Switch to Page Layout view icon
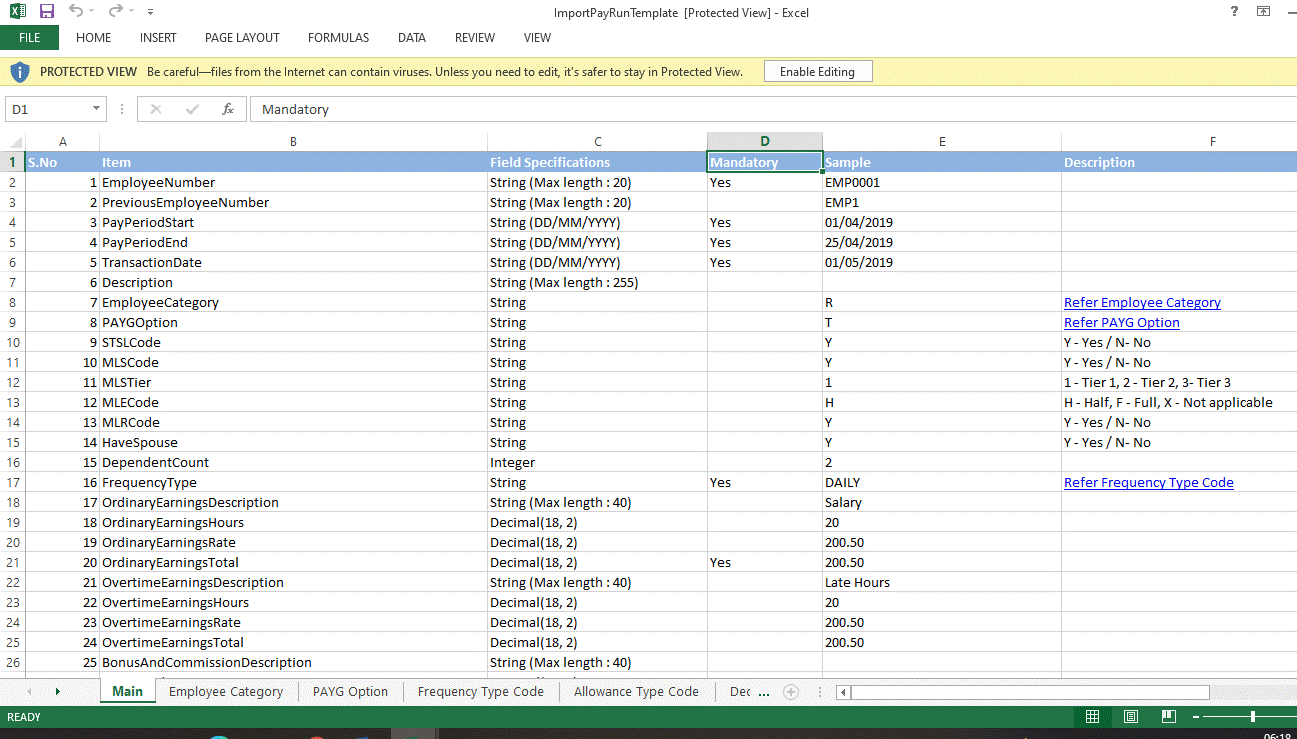This screenshot has height=739, width=1297. 1130,717
